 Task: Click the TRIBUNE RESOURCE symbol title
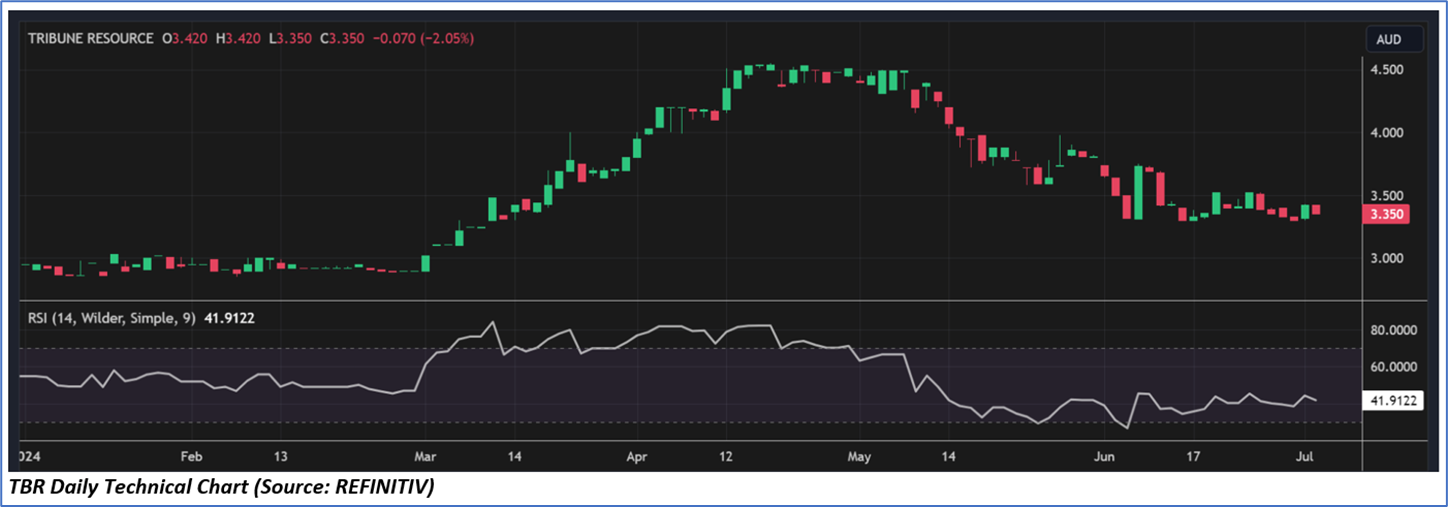[x=92, y=38]
